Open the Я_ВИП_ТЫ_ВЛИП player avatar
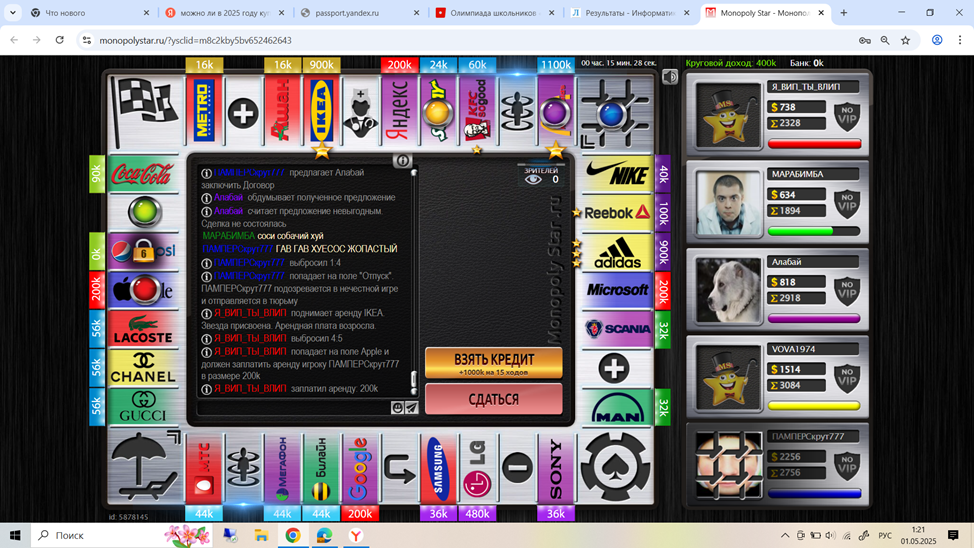Viewport: 974px width, 548px height. coord(728,116)
